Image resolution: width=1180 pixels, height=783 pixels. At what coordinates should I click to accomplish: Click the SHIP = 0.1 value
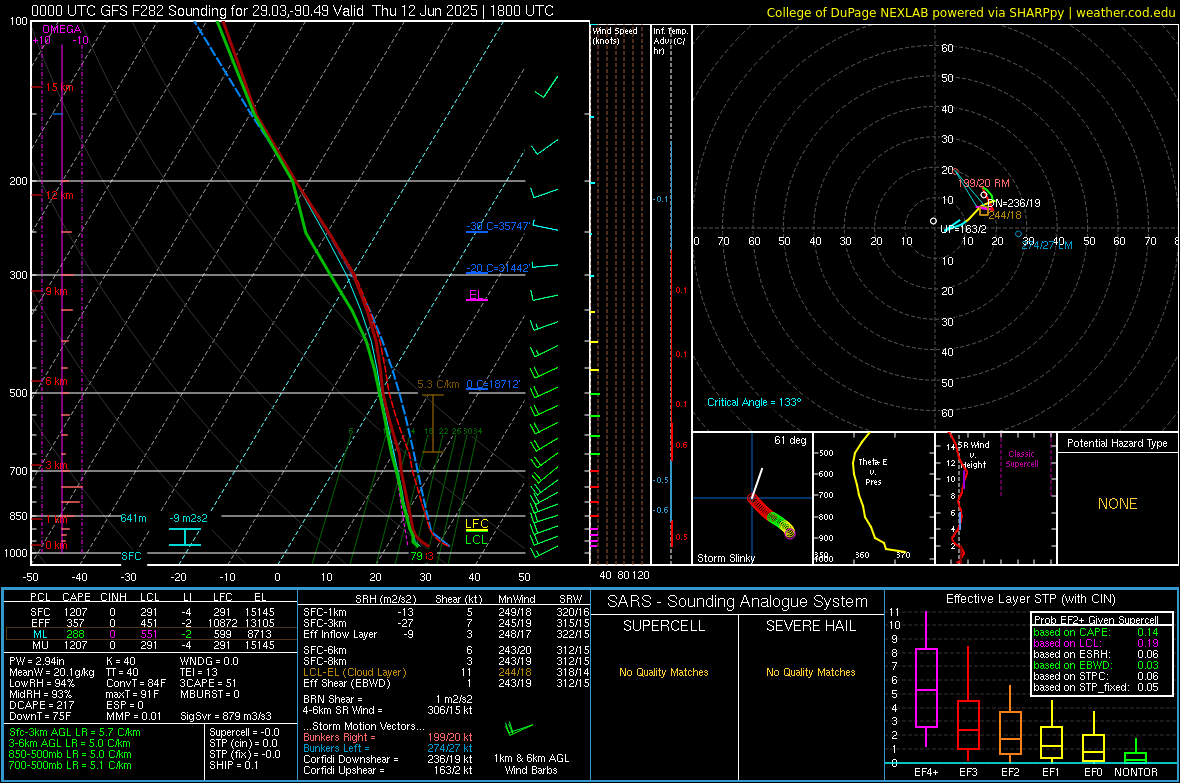click(x=234, y=765)
